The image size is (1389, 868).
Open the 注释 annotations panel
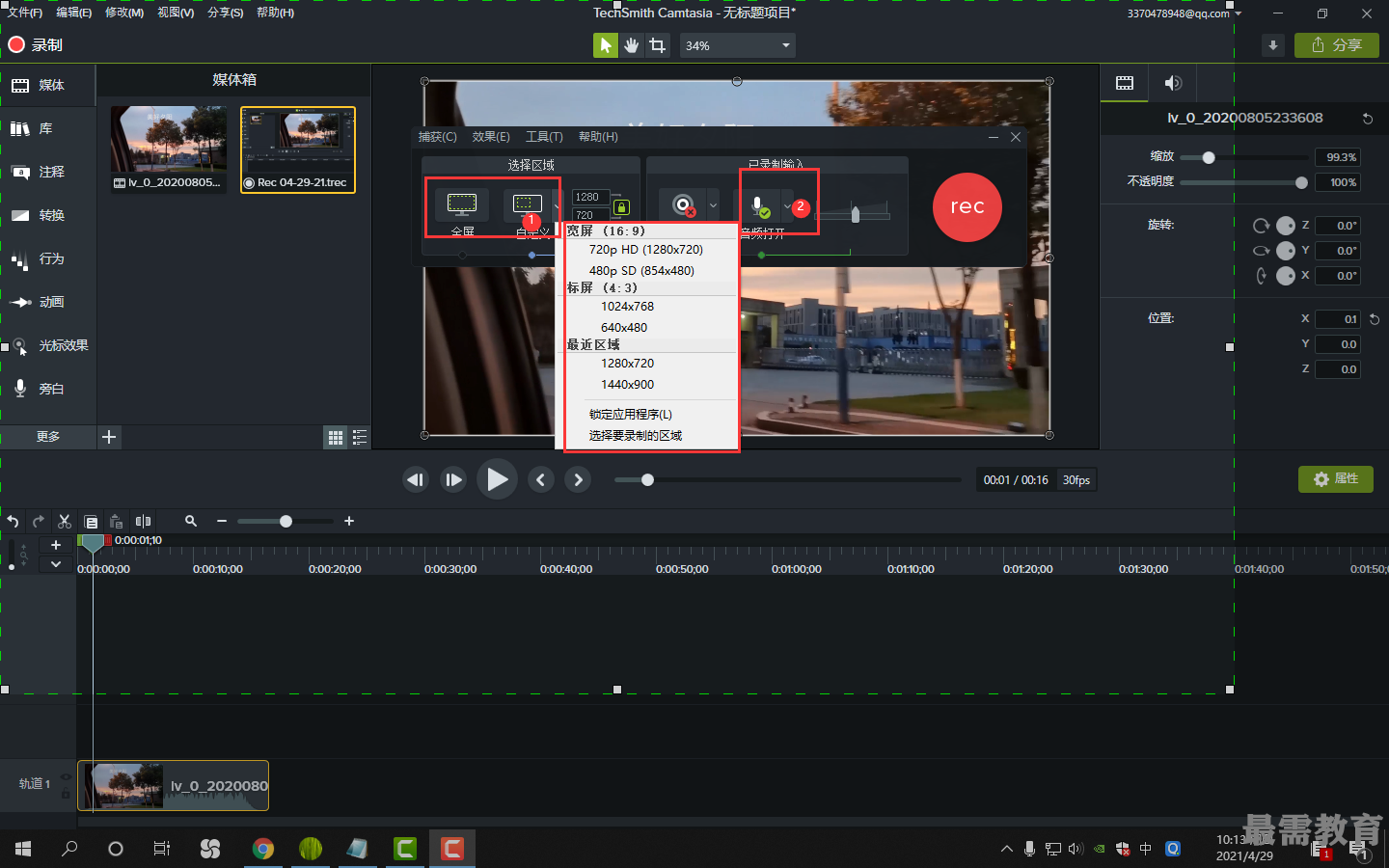(48, 173)
